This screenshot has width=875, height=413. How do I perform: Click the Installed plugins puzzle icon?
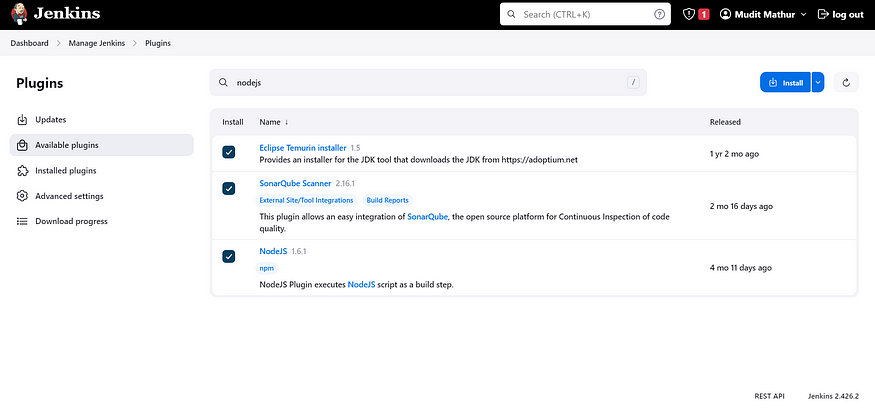point(22,171)
